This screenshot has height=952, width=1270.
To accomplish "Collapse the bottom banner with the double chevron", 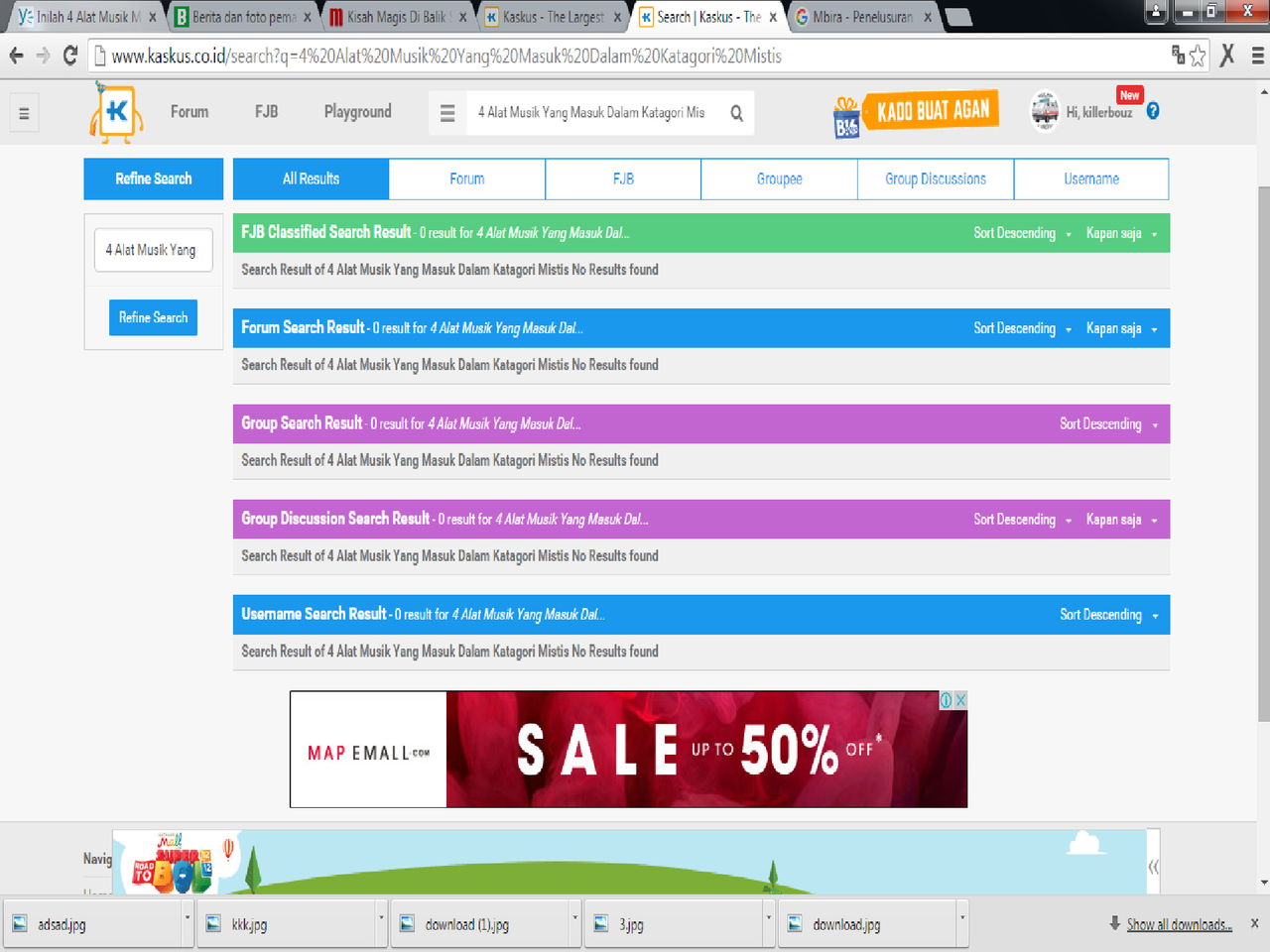I will 1153,866.
